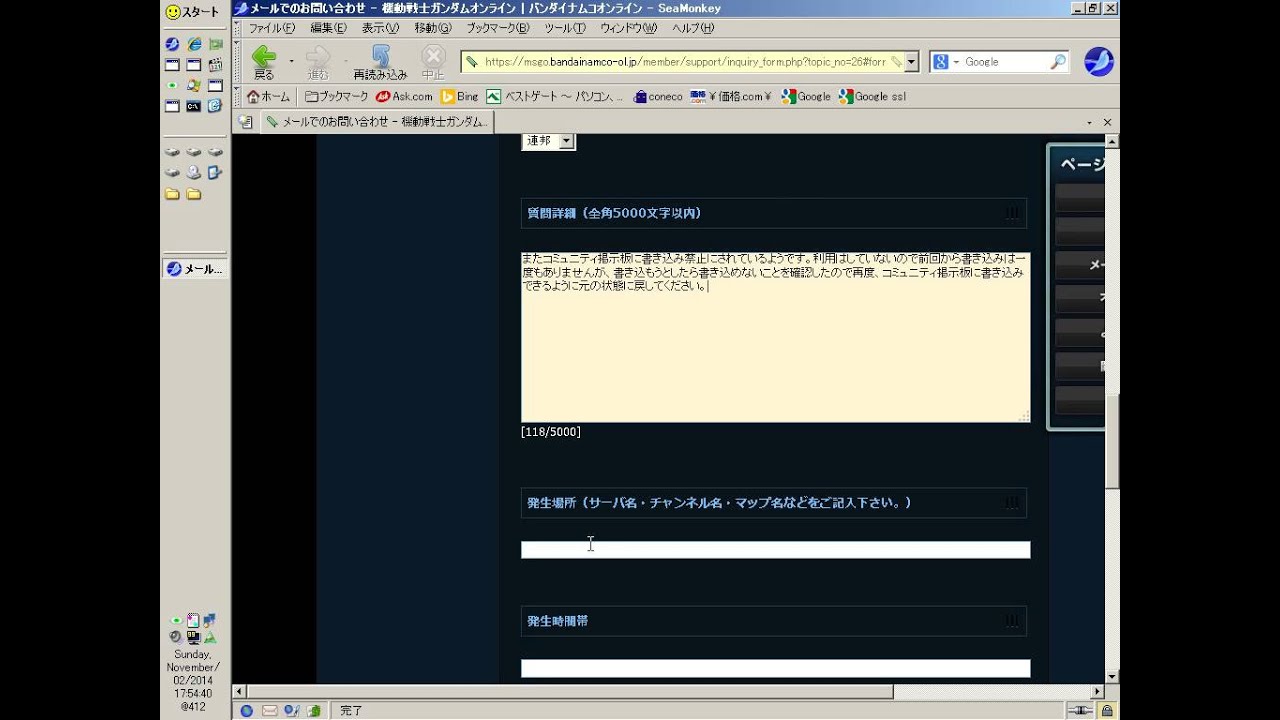Viewport: 1280px width, 720px height.
Task: Click the 中止 stop button
Action: pyautogui.click(x=433, y=61)
